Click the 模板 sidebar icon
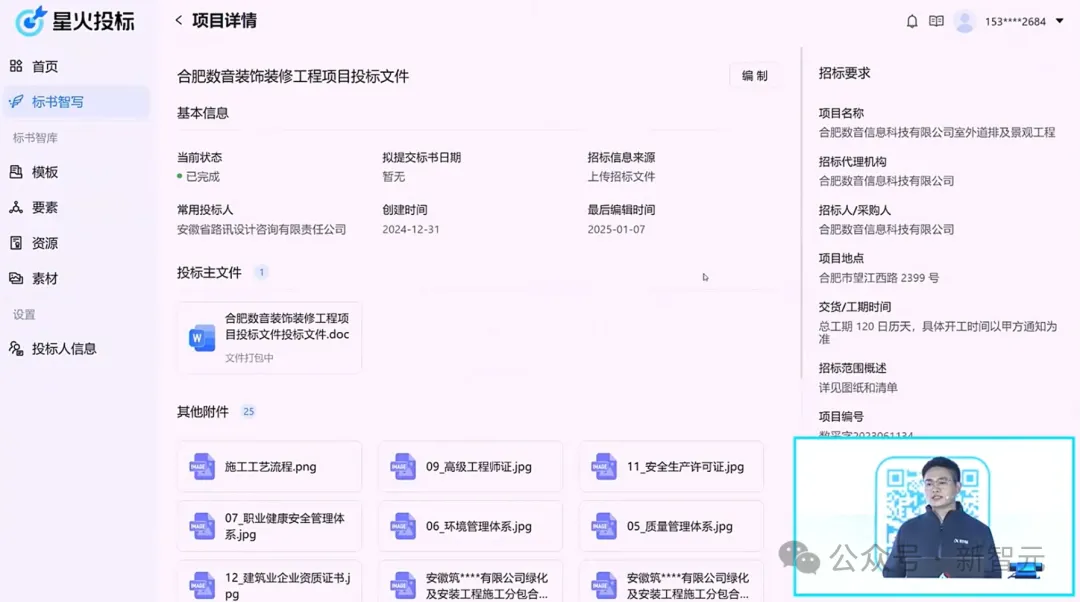The image size is (1080, 602). click(x=16, y=172)
